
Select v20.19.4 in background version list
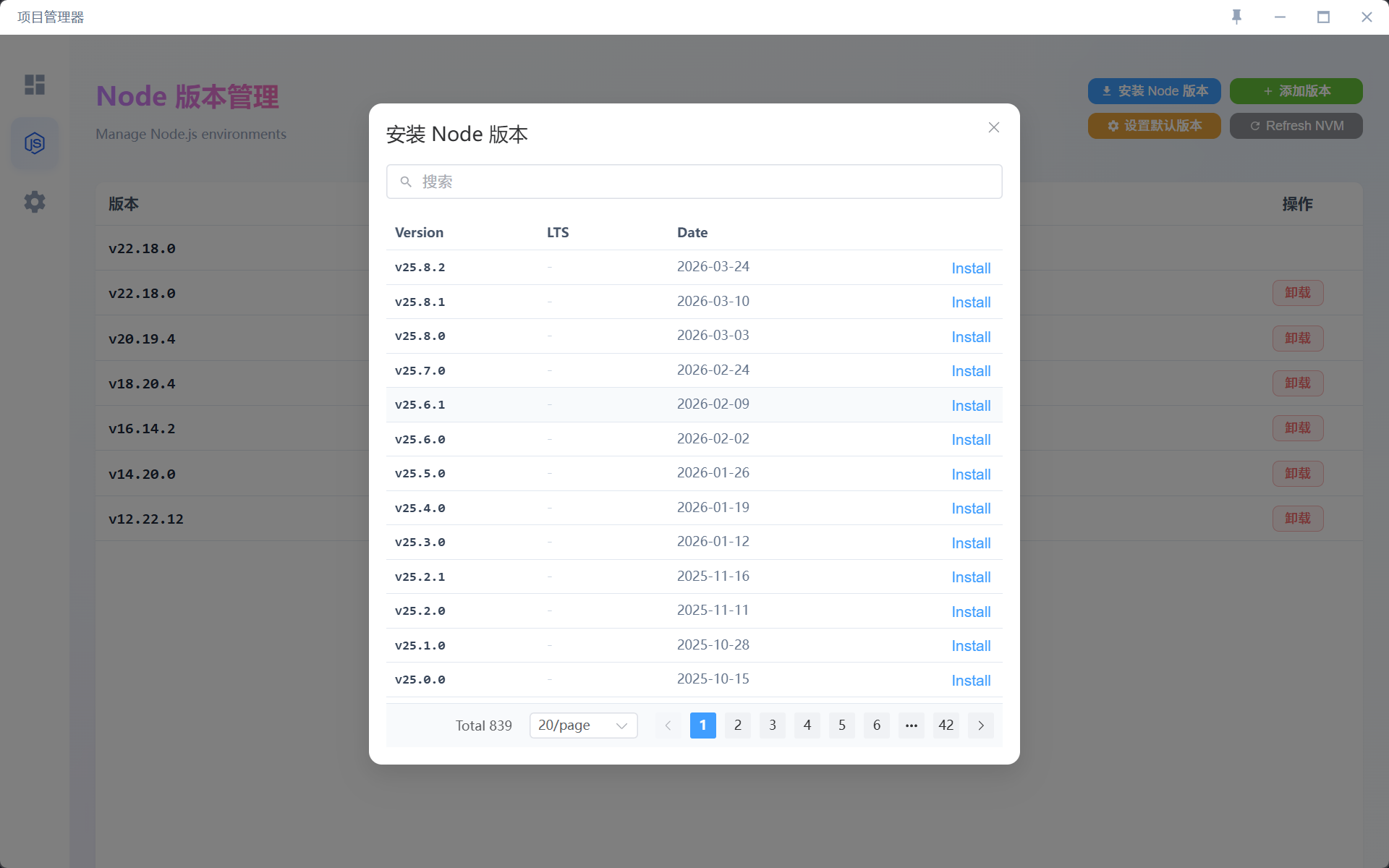click(x=142, y=339)
